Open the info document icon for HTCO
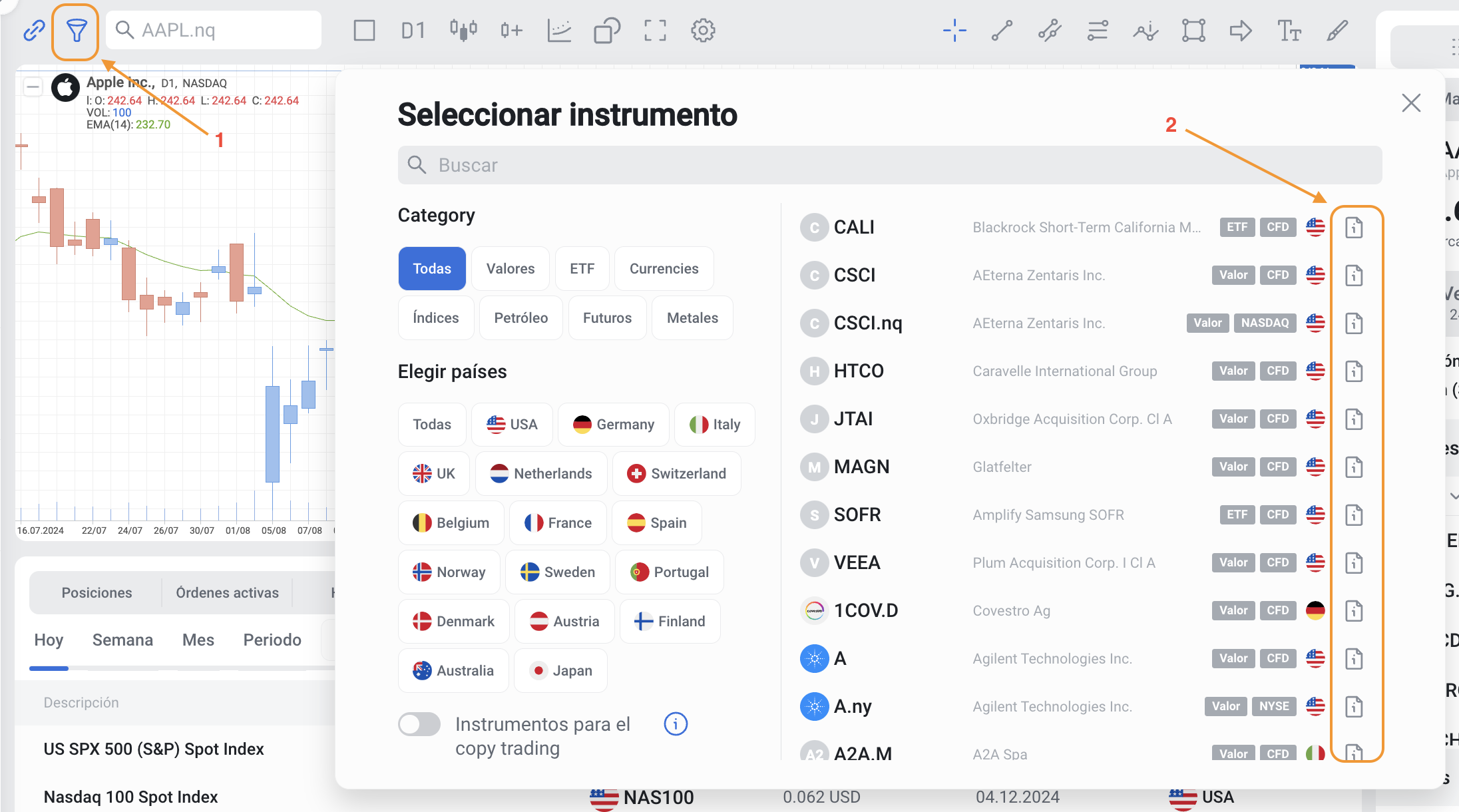The height and width of the screenshot is (812, 1459). (x=1354, y=371)
